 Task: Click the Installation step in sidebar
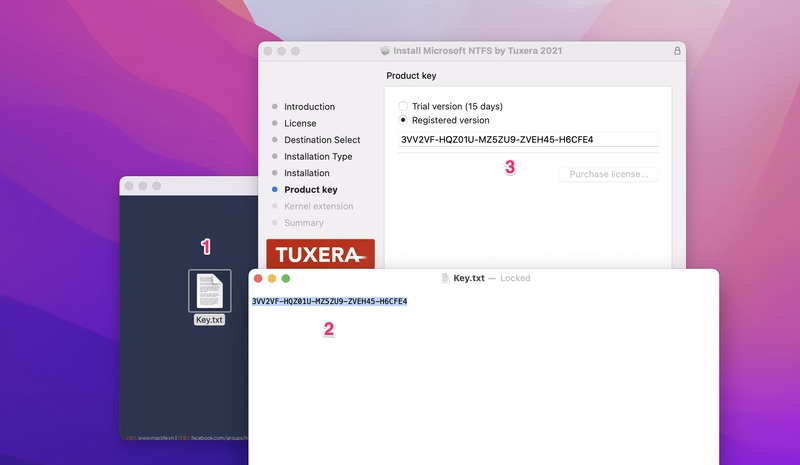307,173
